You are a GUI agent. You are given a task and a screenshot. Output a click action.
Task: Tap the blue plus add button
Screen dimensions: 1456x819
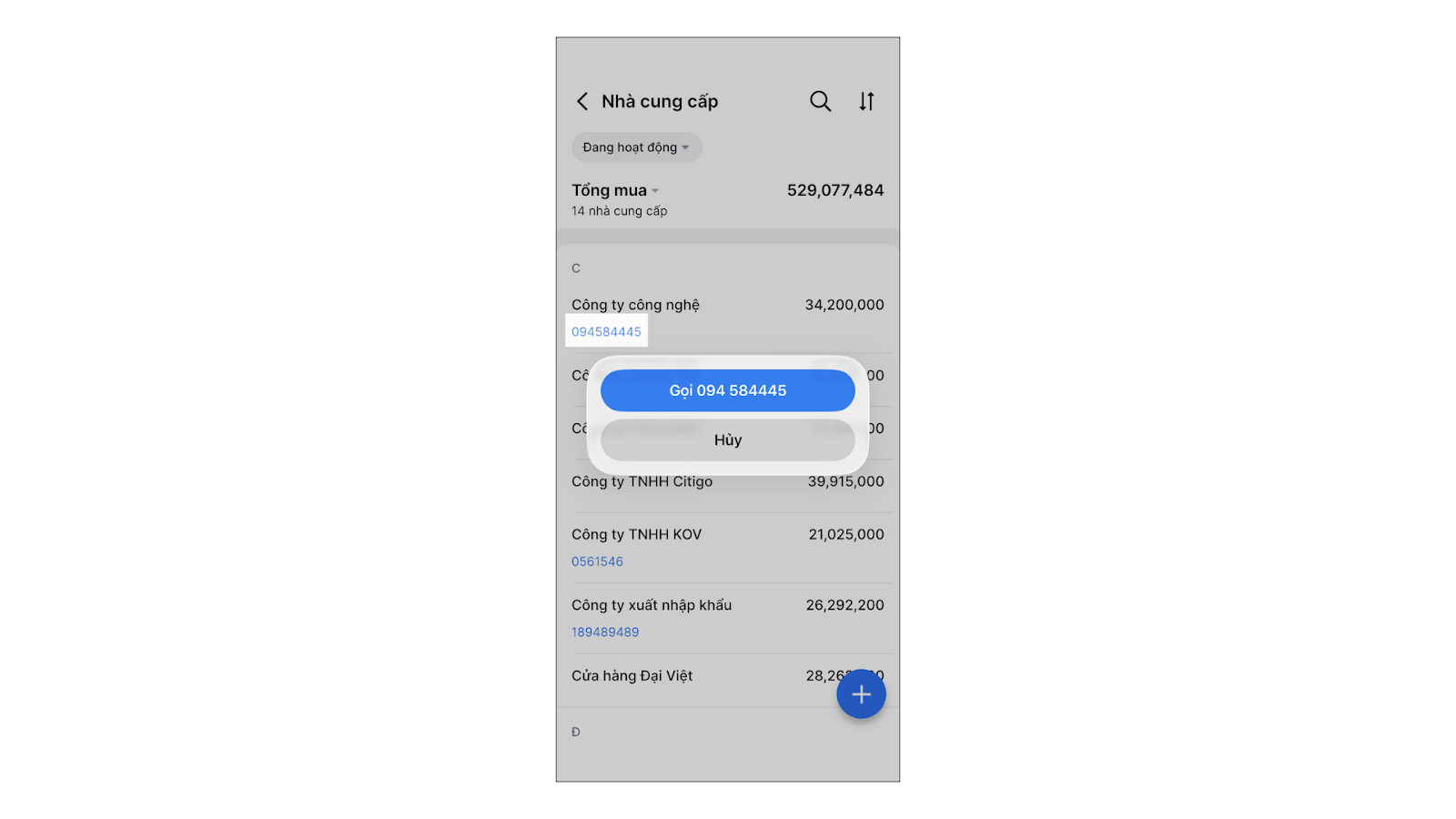pos(861,694)
